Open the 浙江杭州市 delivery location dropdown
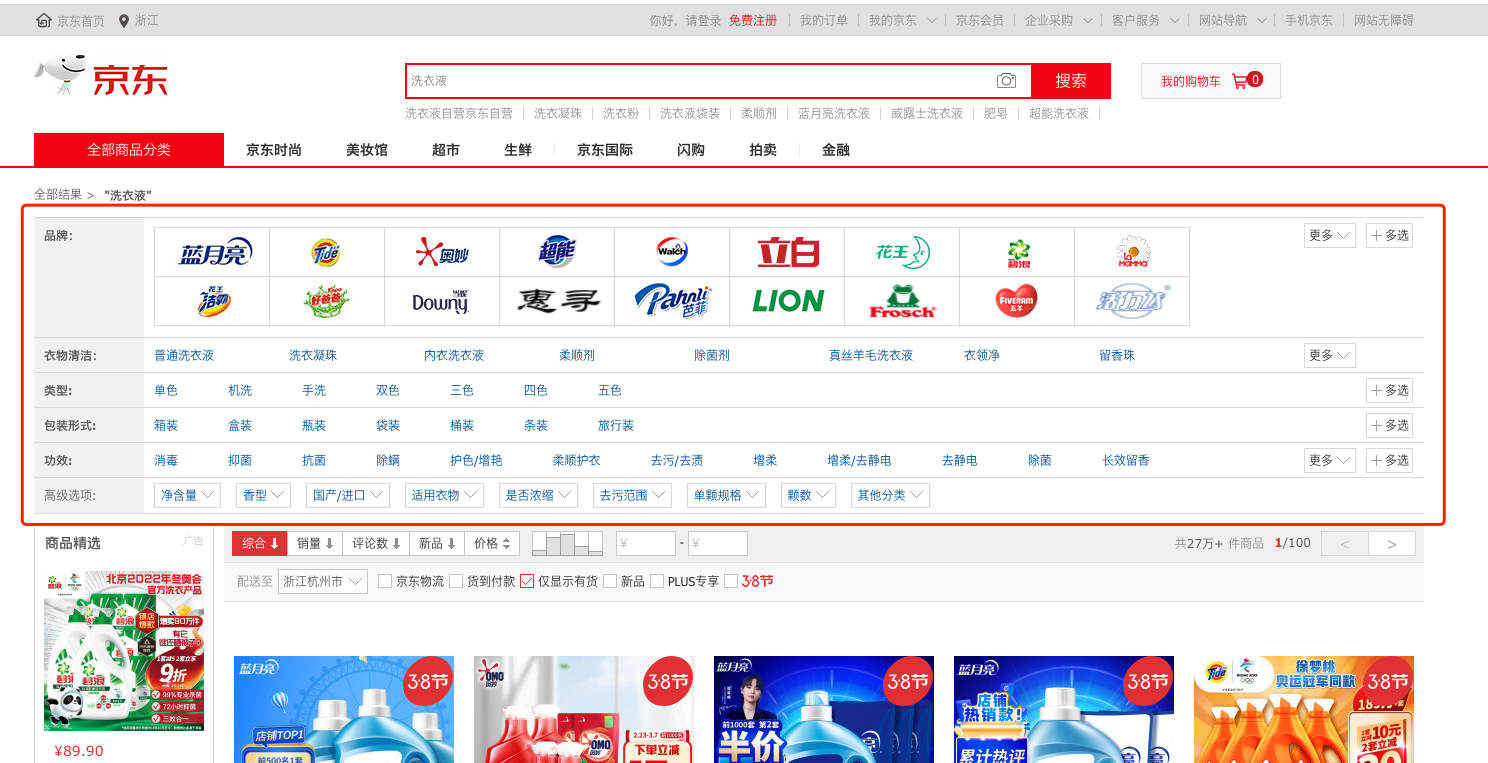The width and height of the screenshot is (1488, 763). pyautogui.click(x=322, y=581)
